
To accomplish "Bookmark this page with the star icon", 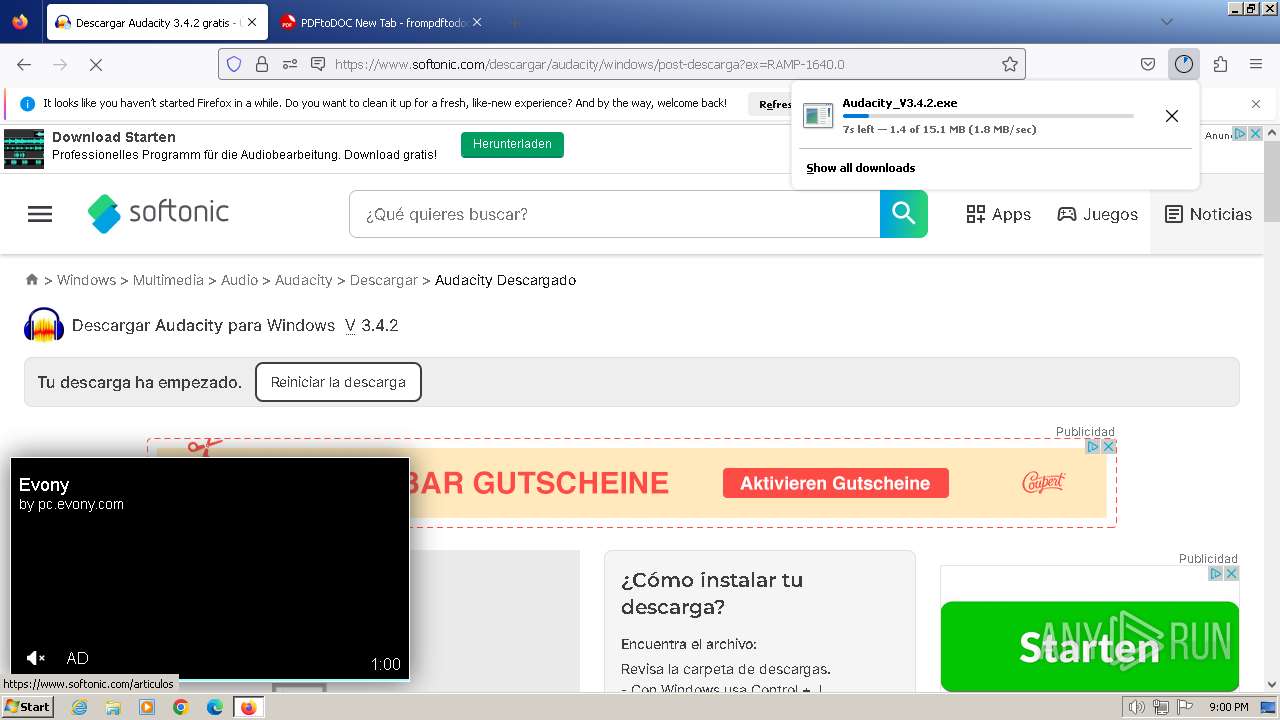I will click(x=1010, y=64).
